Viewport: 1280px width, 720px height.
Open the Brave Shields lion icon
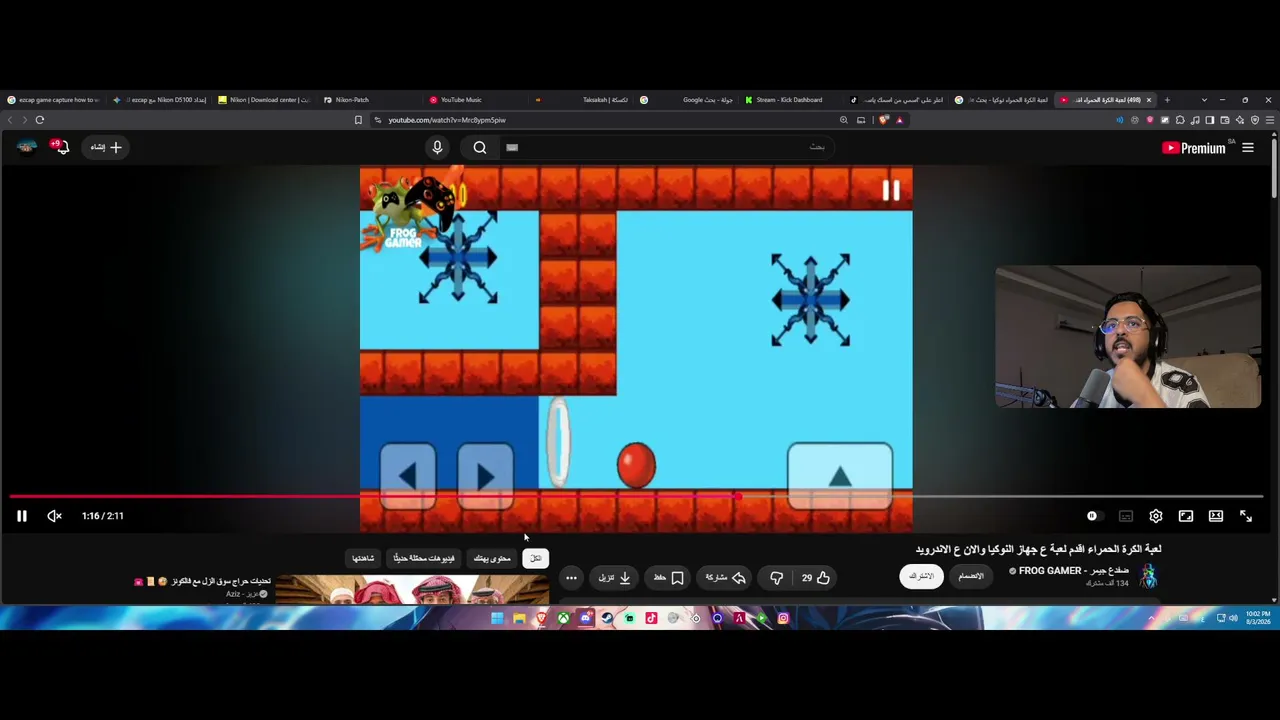884,120
